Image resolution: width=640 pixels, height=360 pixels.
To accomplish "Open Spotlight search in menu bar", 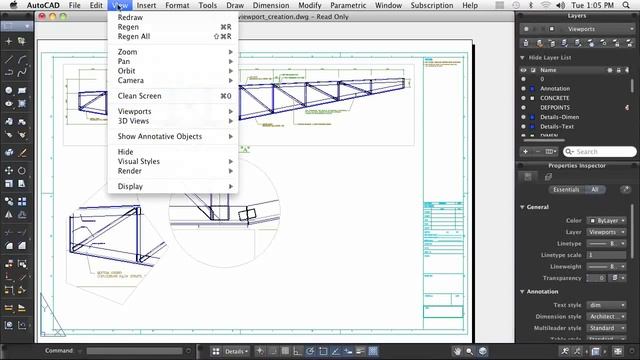I will [626, 5].
